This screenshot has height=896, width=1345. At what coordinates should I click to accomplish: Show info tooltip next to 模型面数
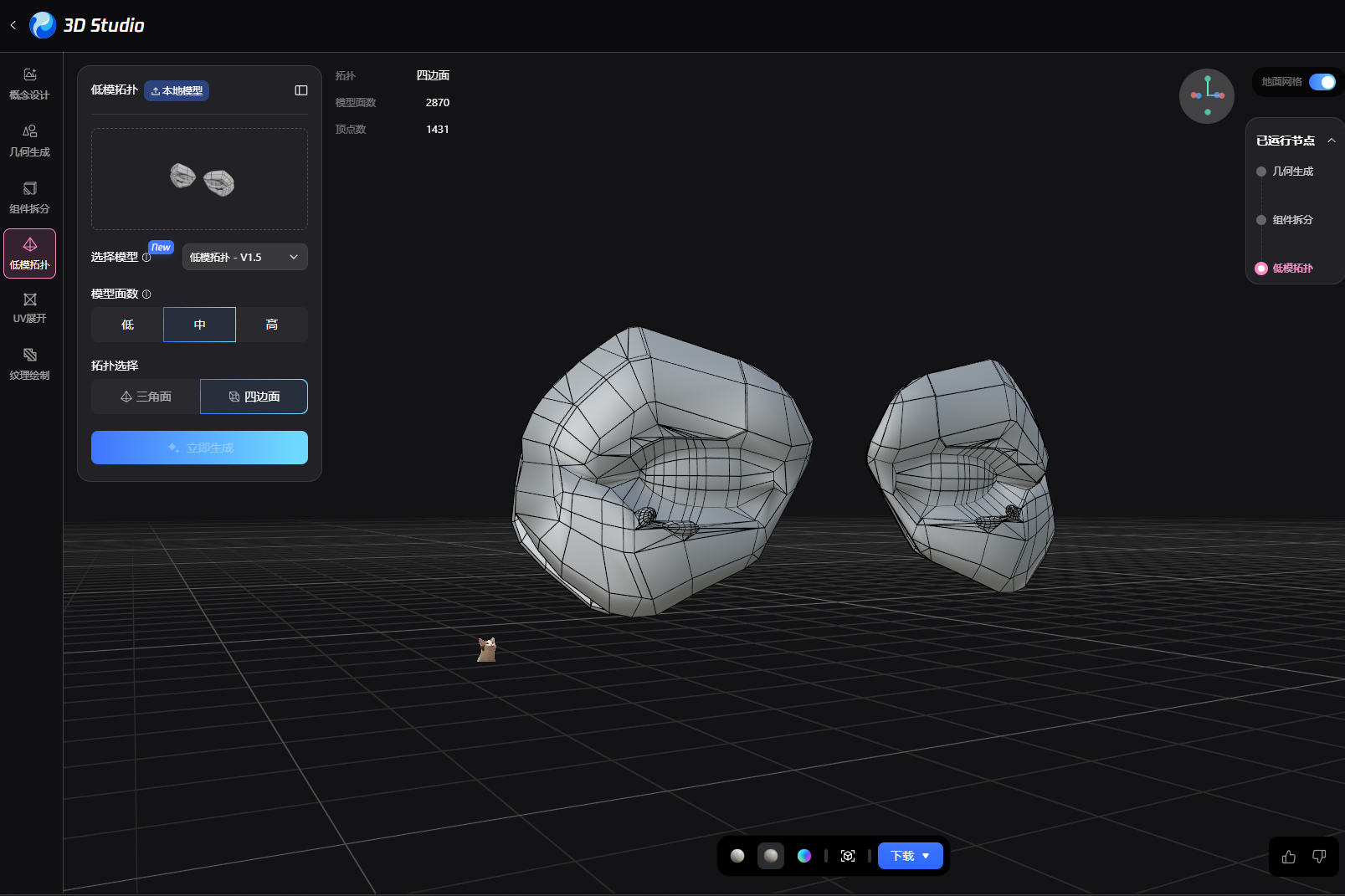(x=146, y=294)
